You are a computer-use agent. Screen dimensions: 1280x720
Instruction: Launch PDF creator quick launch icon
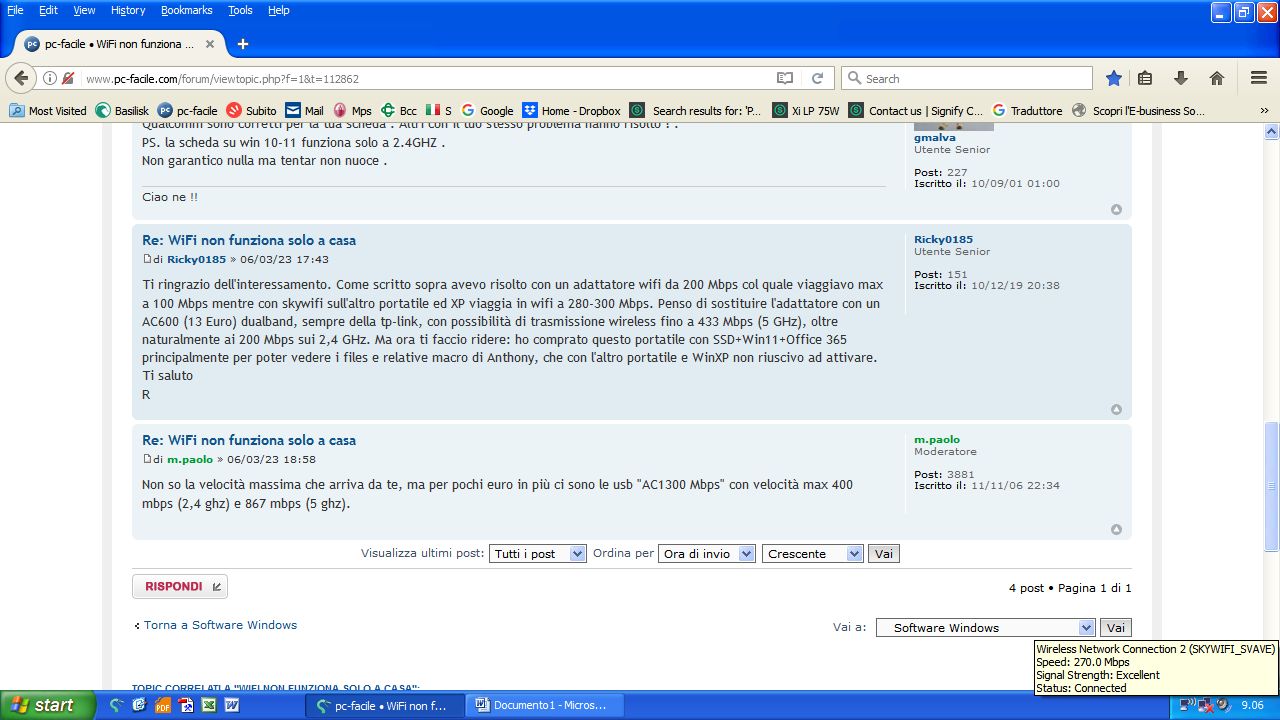point(162,705)
